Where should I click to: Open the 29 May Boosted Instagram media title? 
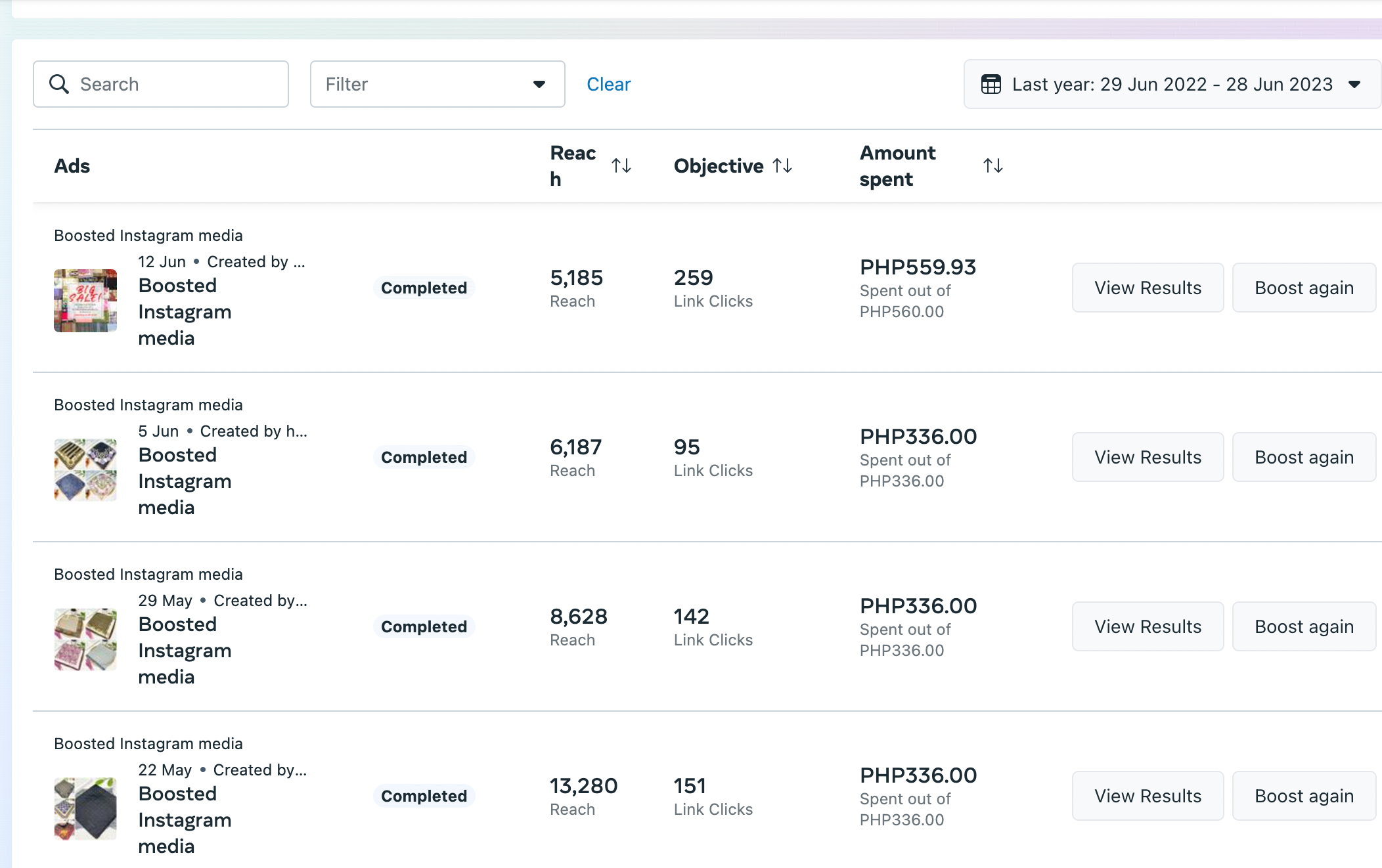[185, 650]
